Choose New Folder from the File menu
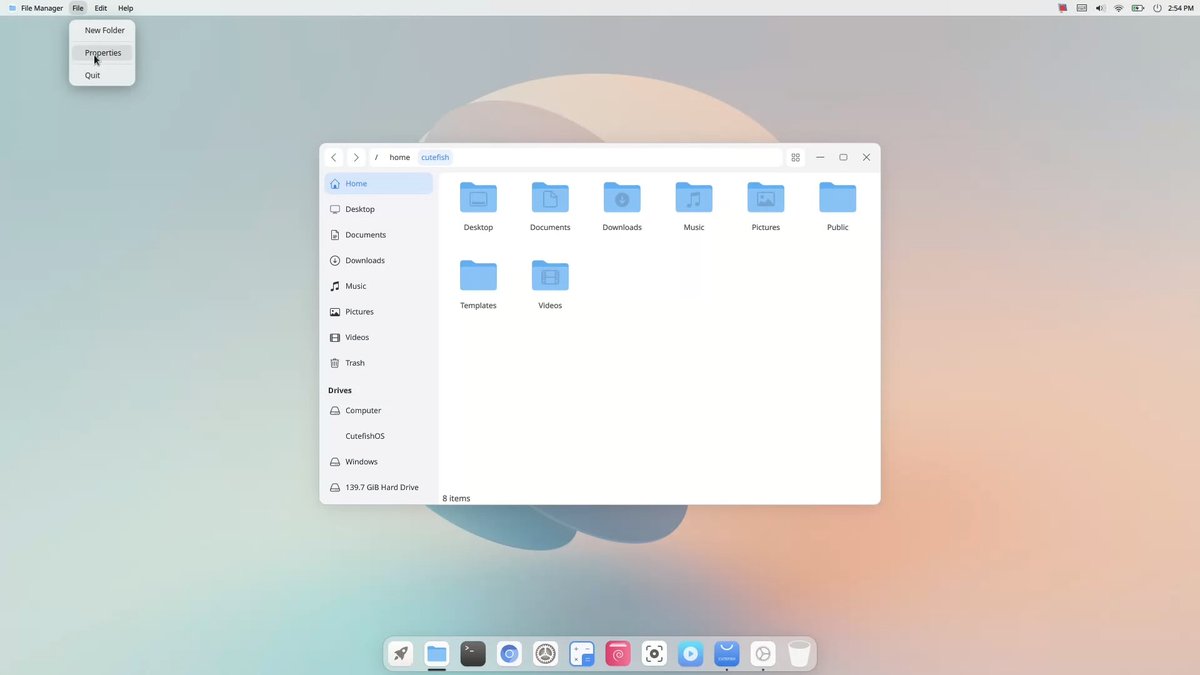The image size is (1200, 675). (x=104, y=30)
